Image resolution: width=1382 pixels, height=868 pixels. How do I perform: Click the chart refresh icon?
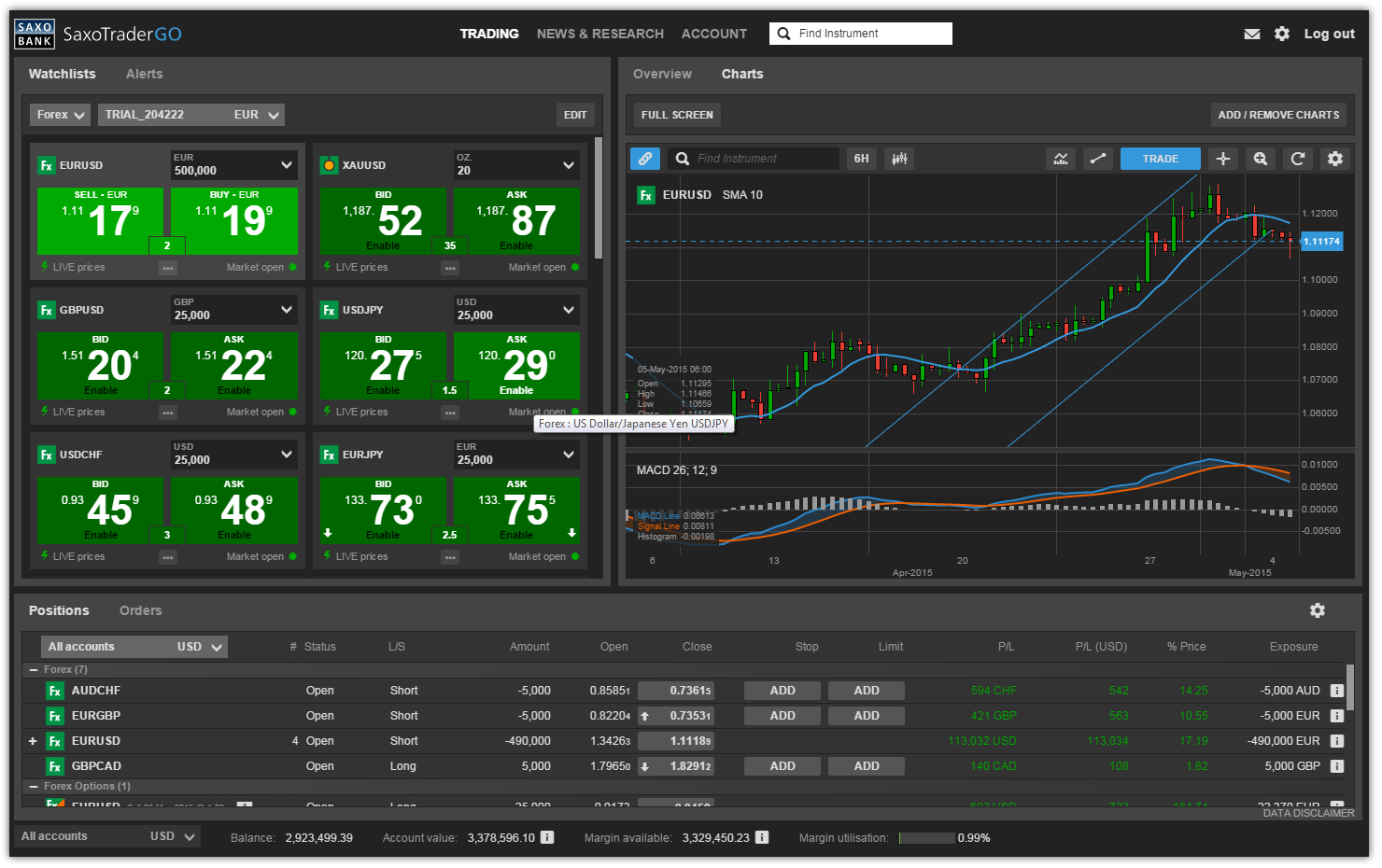click(x=1298, y=159)
